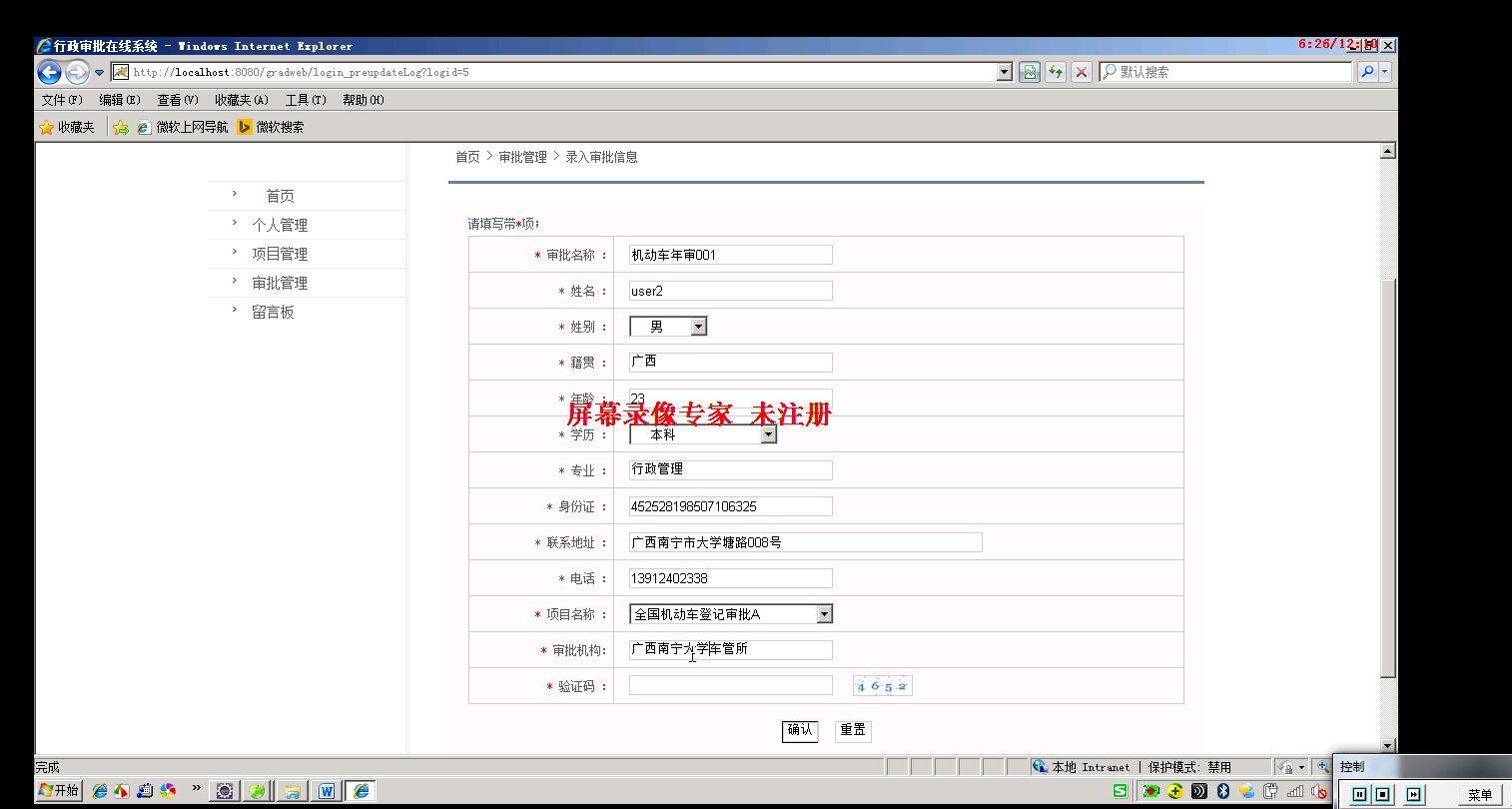Screen dimensions: 1512x809
Task: Submit the form with 确认 button
Action: pyautogui.click(x=800, y=731)
